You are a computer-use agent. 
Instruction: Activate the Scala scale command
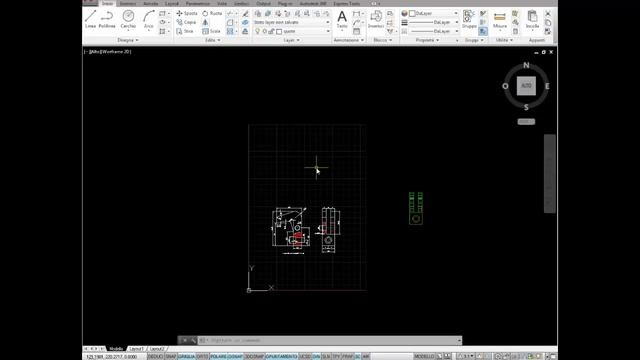(211, 31)
